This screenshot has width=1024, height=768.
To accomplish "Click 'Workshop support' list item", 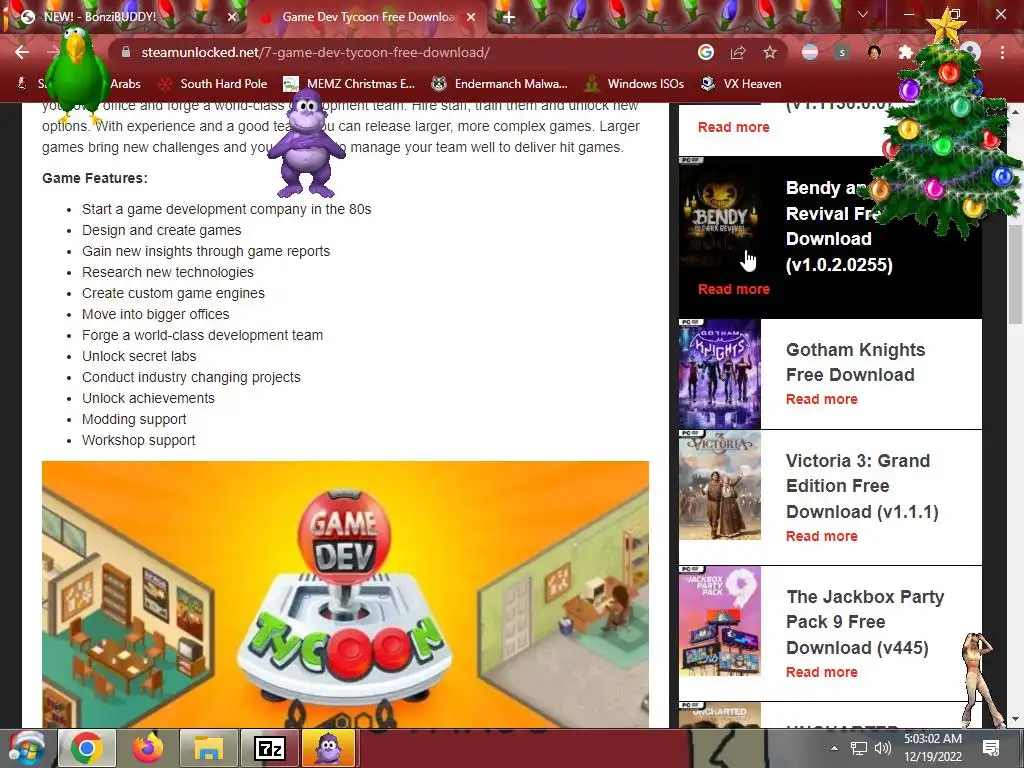I will pyautogui.click(x=138, y=440).
